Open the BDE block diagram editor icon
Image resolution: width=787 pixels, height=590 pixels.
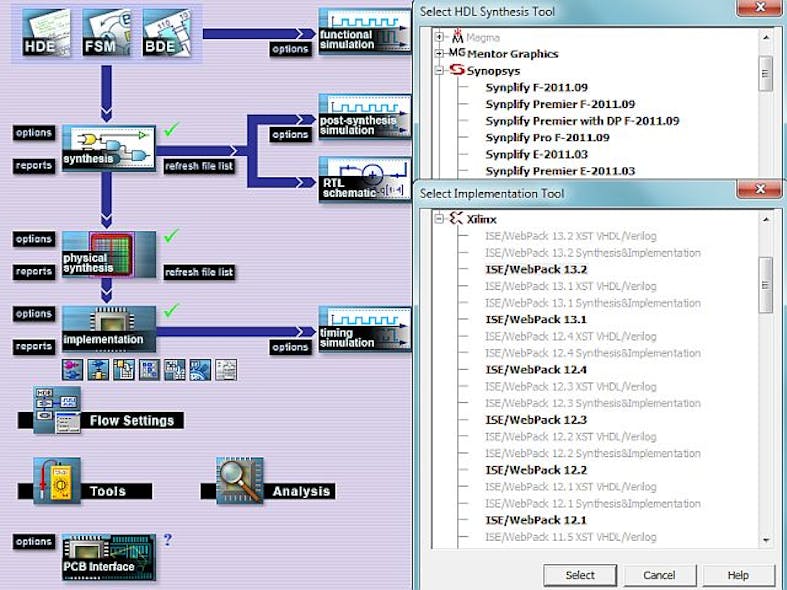point(167,33)
